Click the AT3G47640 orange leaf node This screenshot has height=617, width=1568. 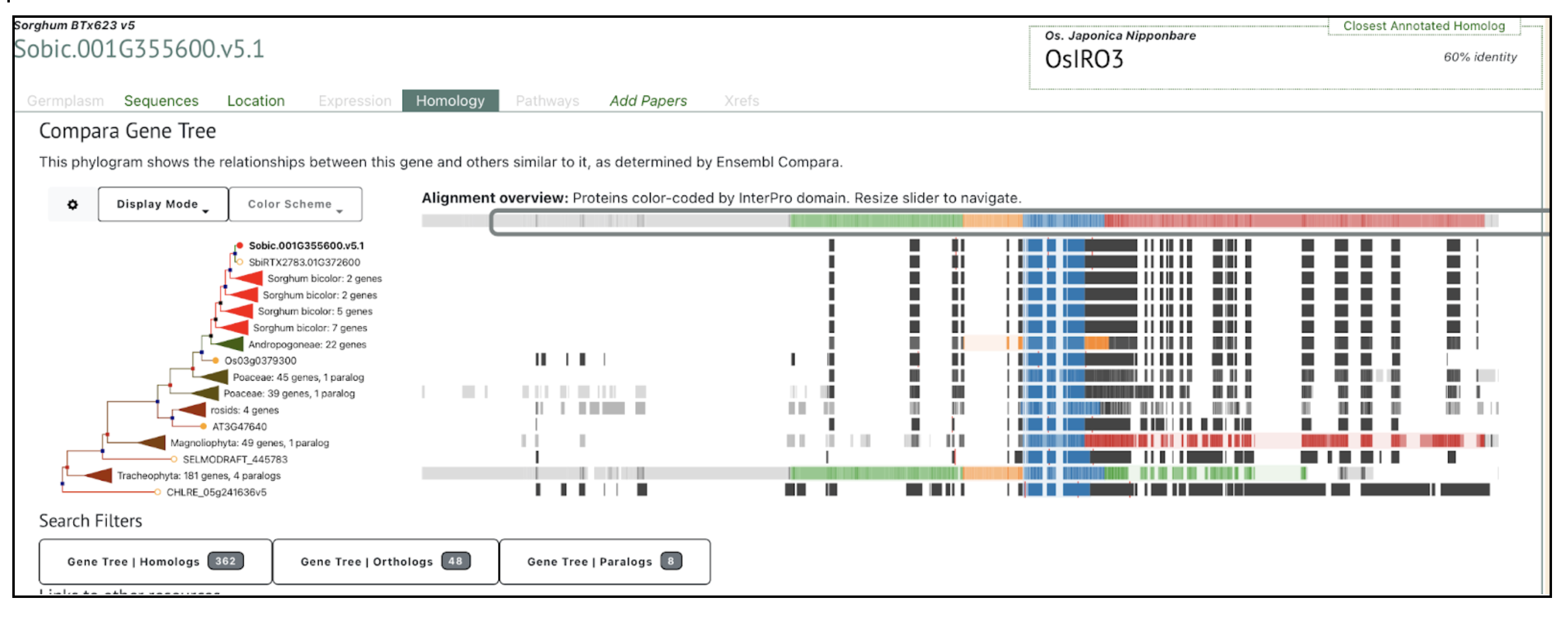pyautogui.click(x=204, y=426)
